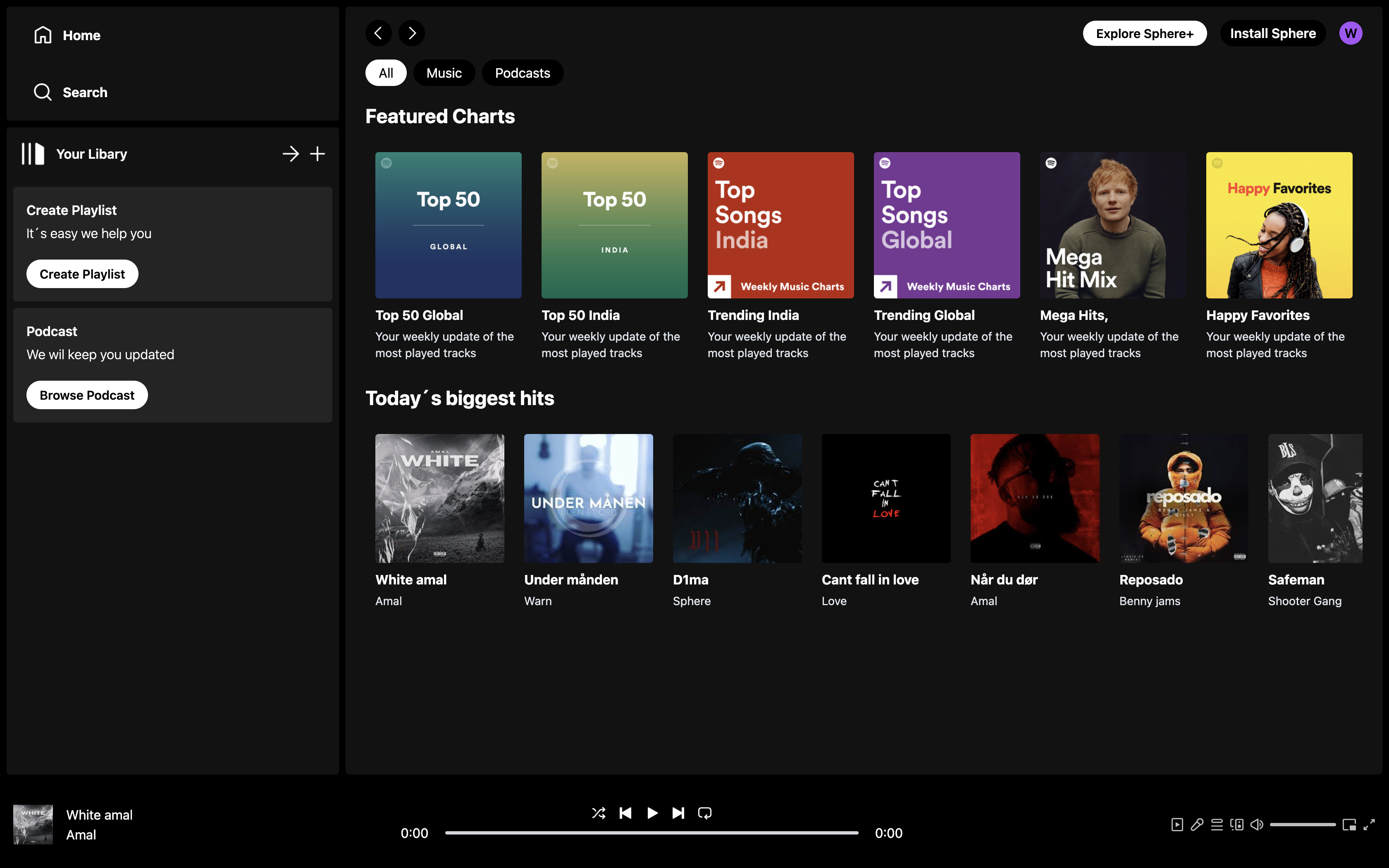Open the queue list icon

pyautogui.click(x=1217, y=824)
